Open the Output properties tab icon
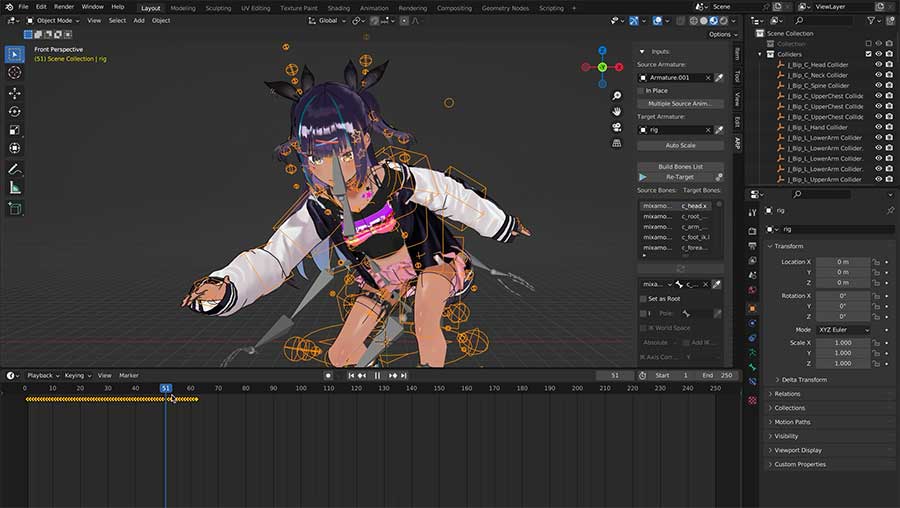 [x=752, y=246]
